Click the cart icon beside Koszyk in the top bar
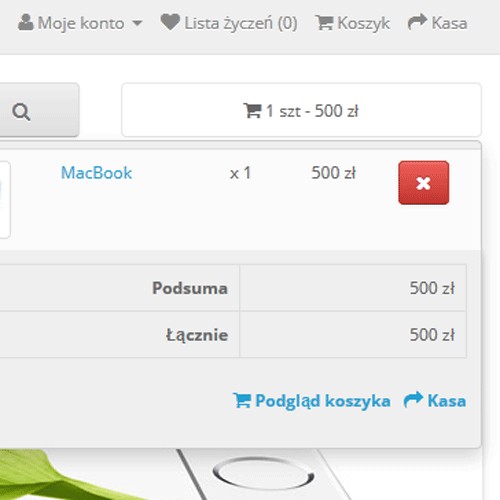500x500 pixels. [x=324, y=23]
